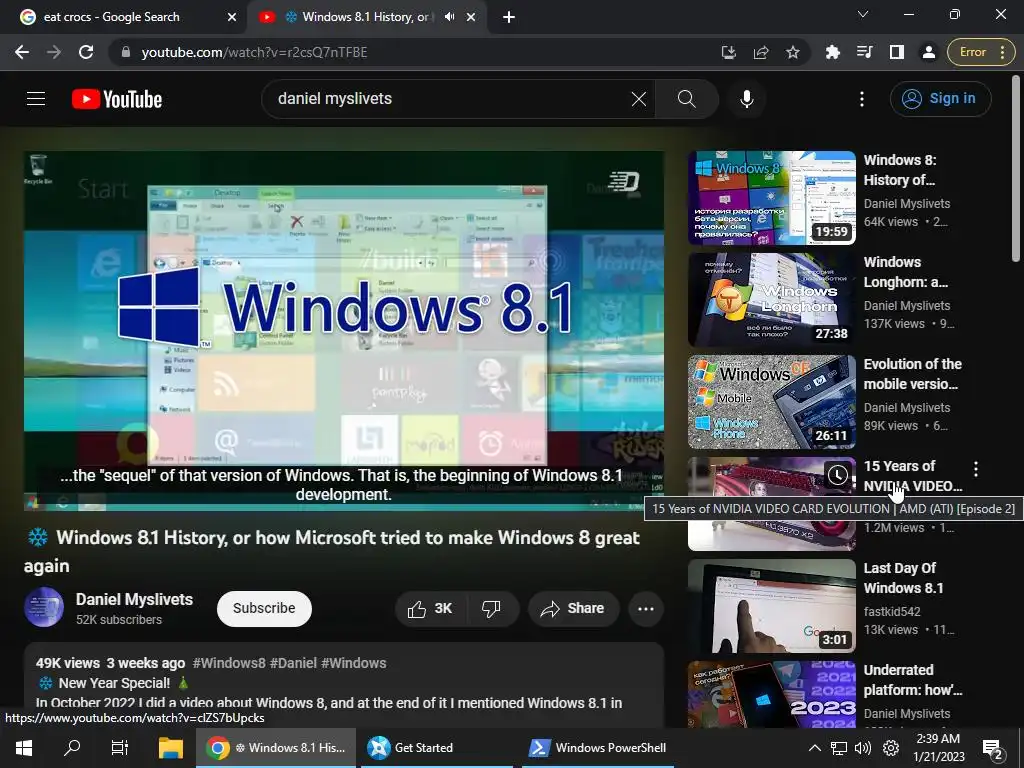
Task: Open the #Windows8 hashtag link
Action: point(229,663)
